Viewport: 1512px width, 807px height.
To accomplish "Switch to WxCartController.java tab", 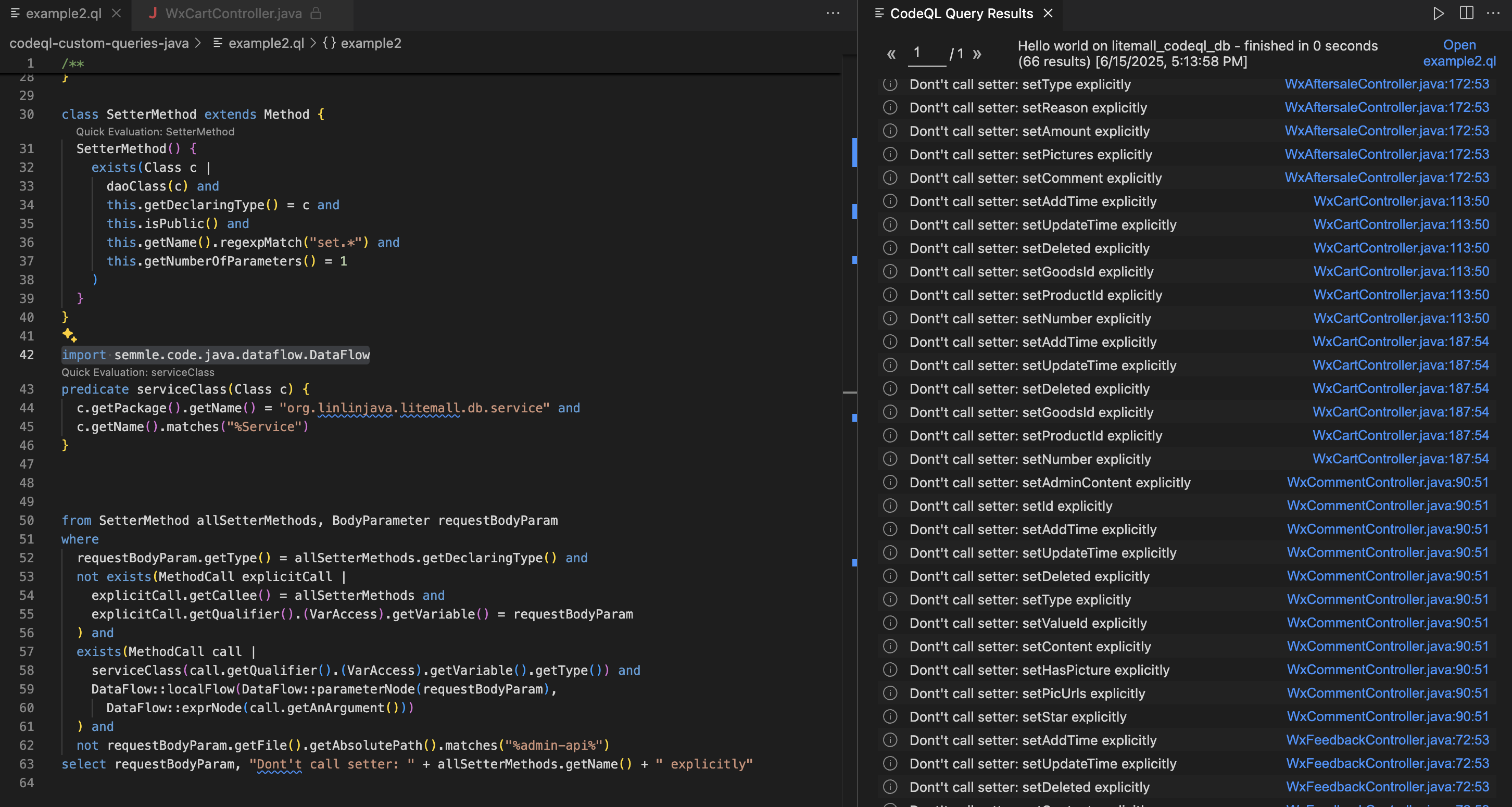I will click(234, 13).
